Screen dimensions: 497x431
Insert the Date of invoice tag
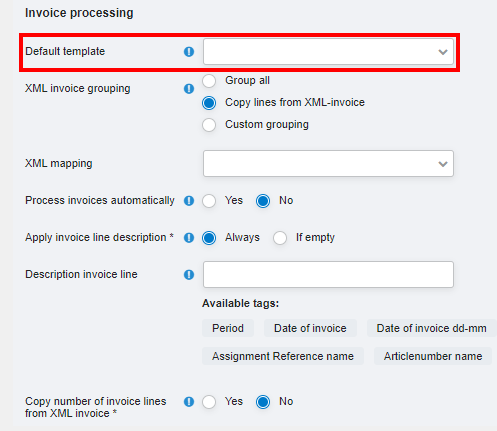[310, 328]
